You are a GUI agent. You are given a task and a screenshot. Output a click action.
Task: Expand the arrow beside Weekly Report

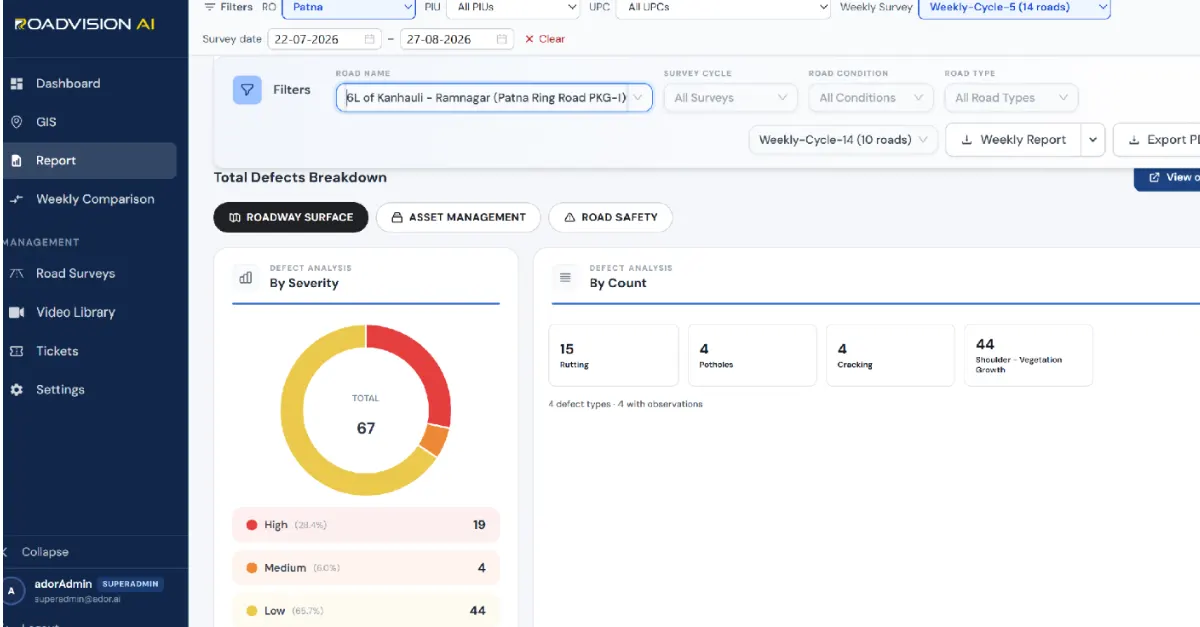coord(1093,140)
